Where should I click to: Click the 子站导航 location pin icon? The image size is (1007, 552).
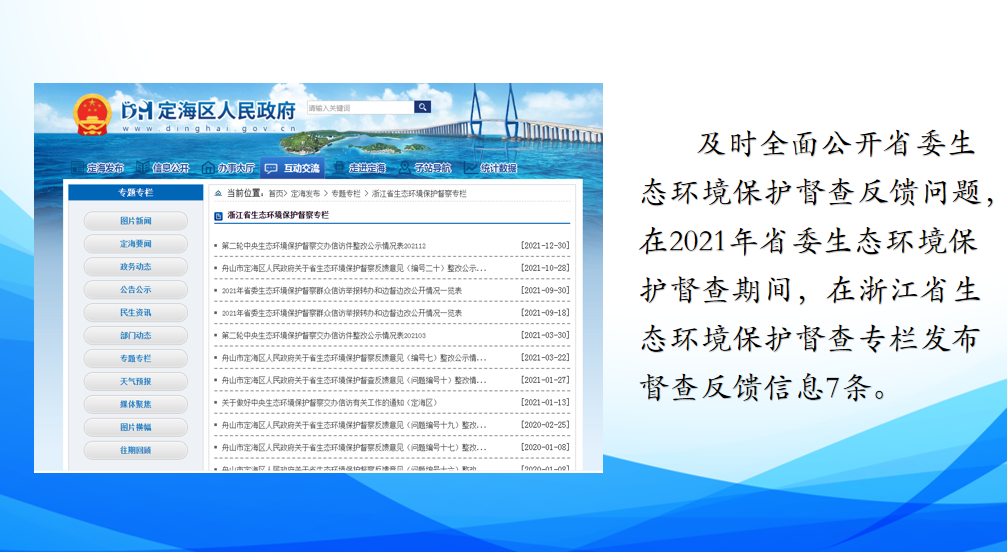pos(404,168)
